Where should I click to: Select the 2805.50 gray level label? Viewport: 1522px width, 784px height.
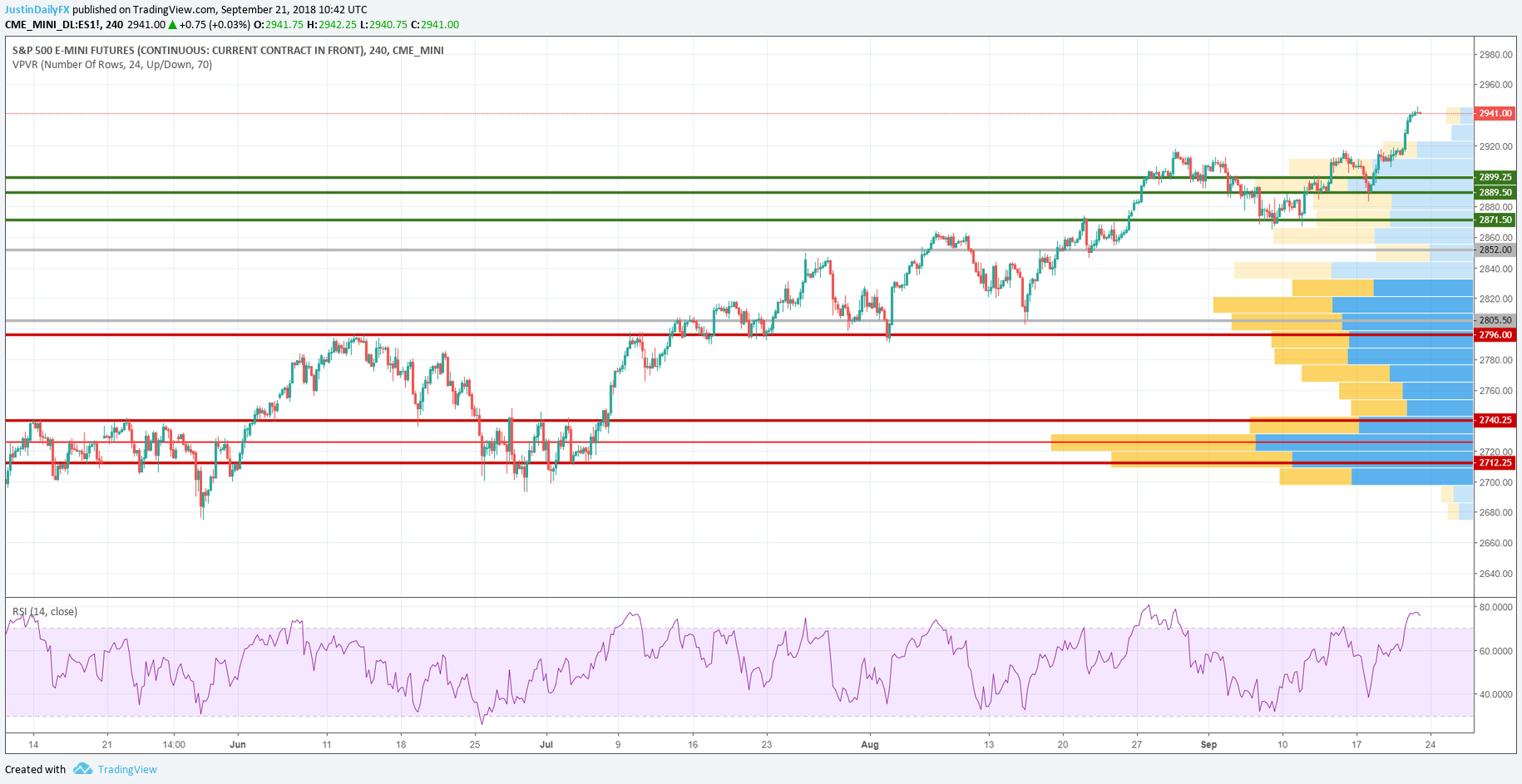(x=1495, y=320)
